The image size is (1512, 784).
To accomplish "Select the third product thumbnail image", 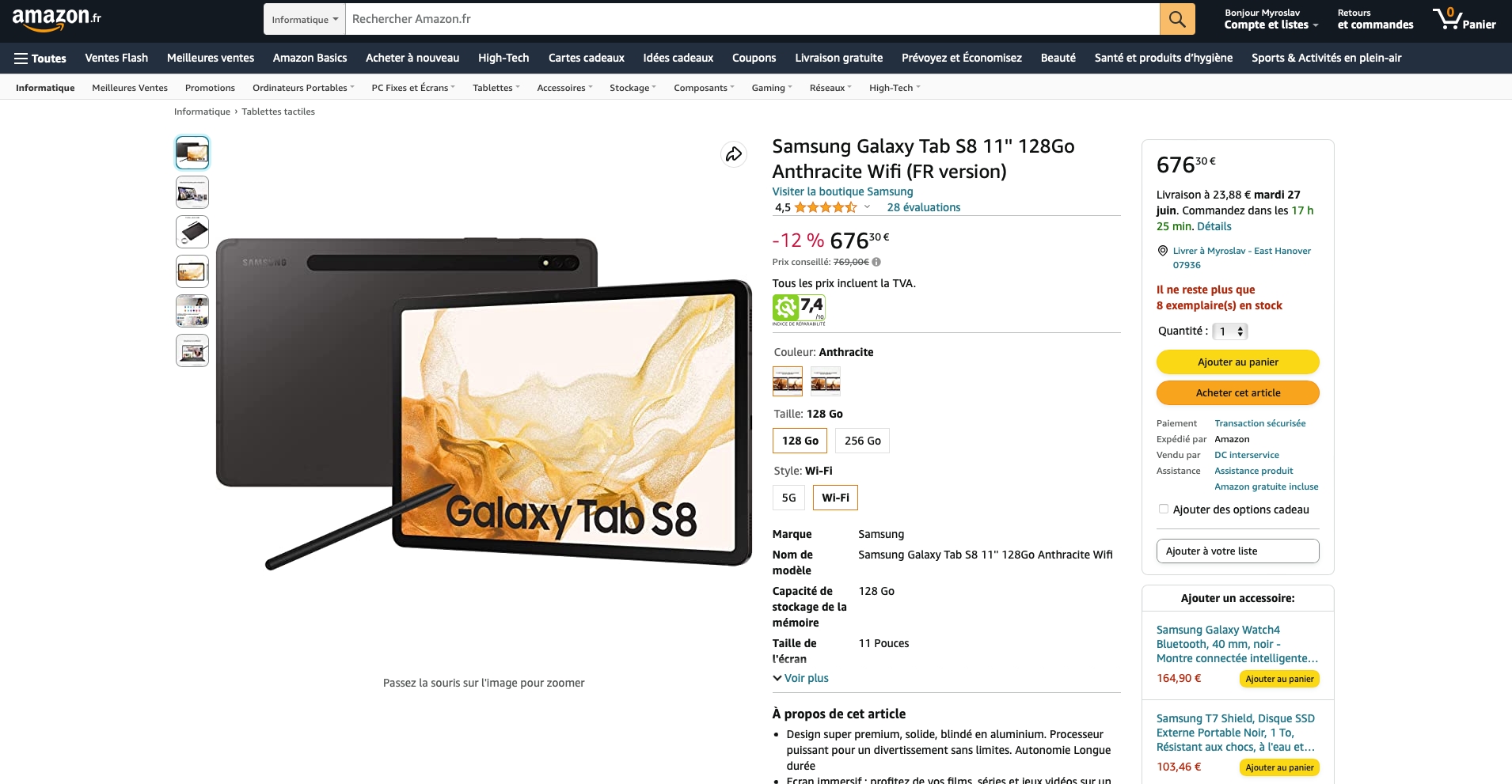I will (x=192, y=232).
